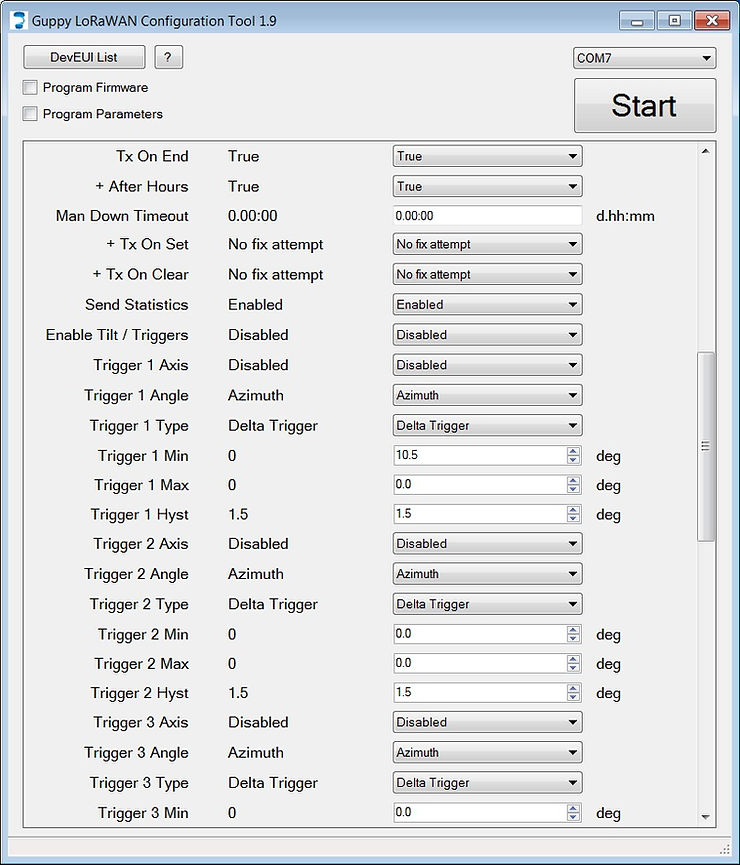Open the Trigger 3 Axis dropdown

[x=487, y=723]
